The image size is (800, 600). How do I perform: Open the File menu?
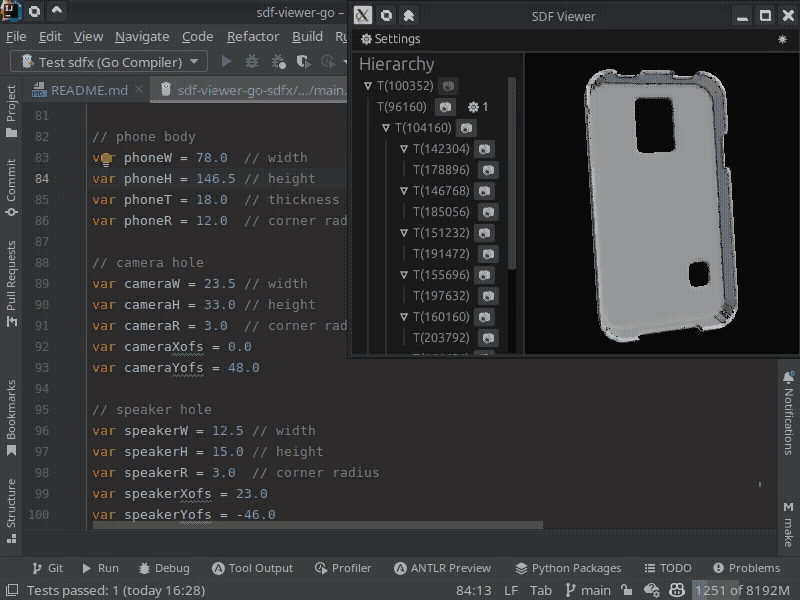coord(16,37)
